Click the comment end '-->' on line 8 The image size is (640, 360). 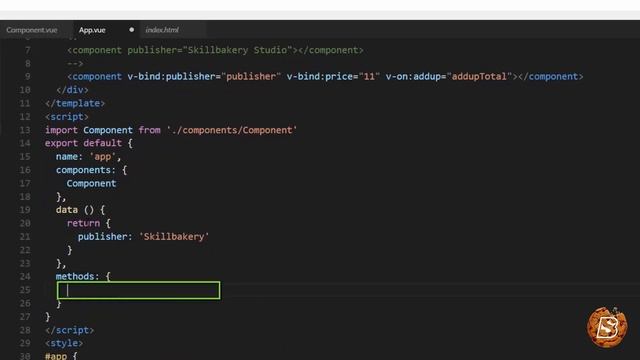[x=75, y=64]
